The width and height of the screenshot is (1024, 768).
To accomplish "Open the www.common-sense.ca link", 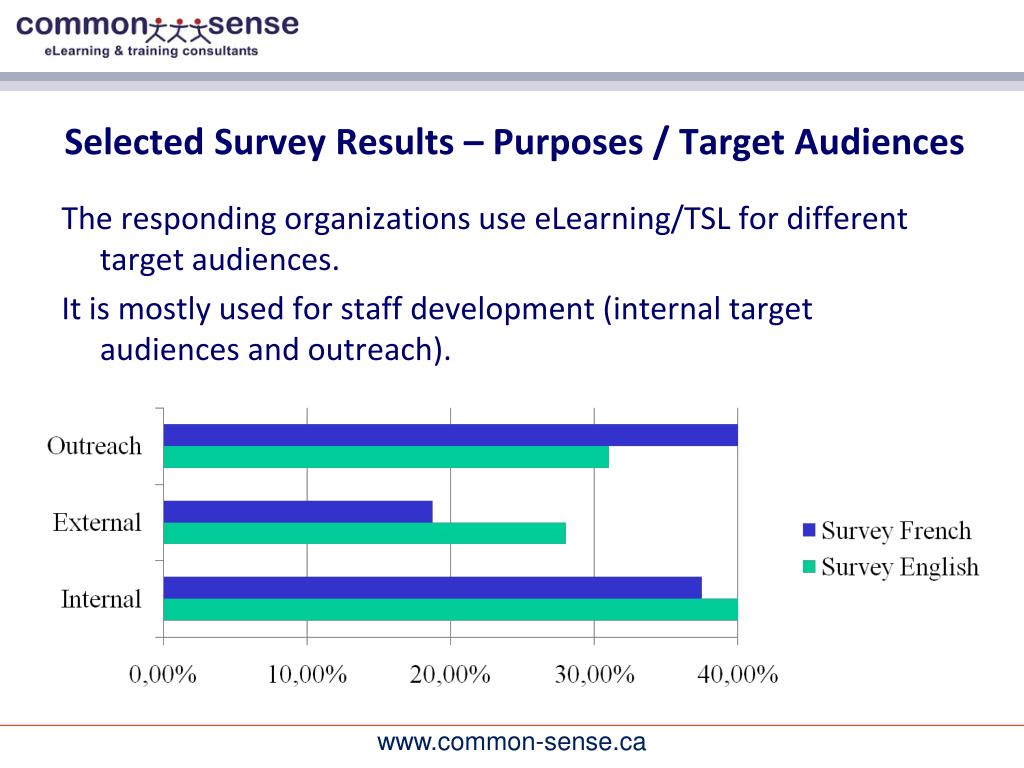I will click(x=511, y=742).
